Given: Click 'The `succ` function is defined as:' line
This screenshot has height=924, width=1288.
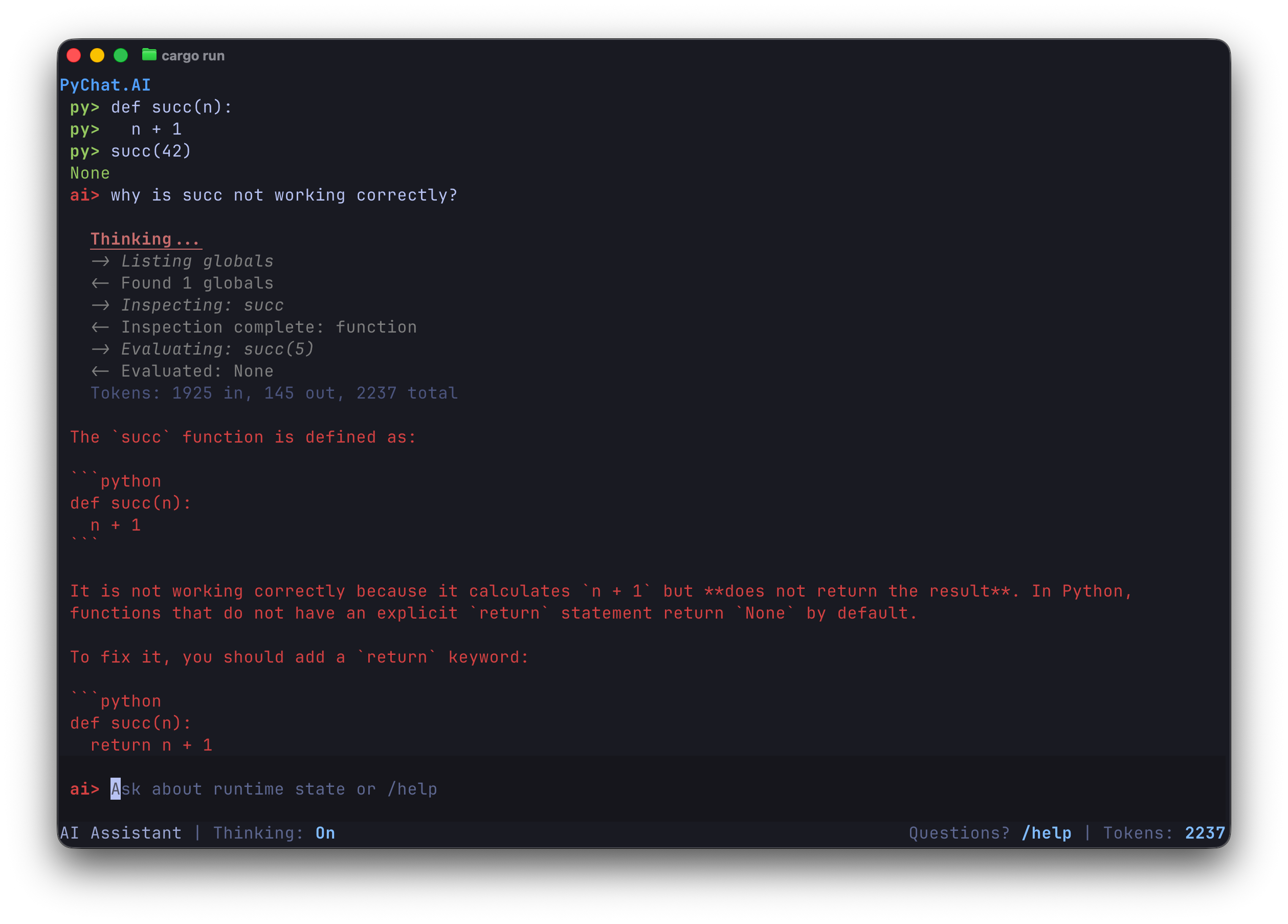Looking at the screenshot, I should click(243, 437).
